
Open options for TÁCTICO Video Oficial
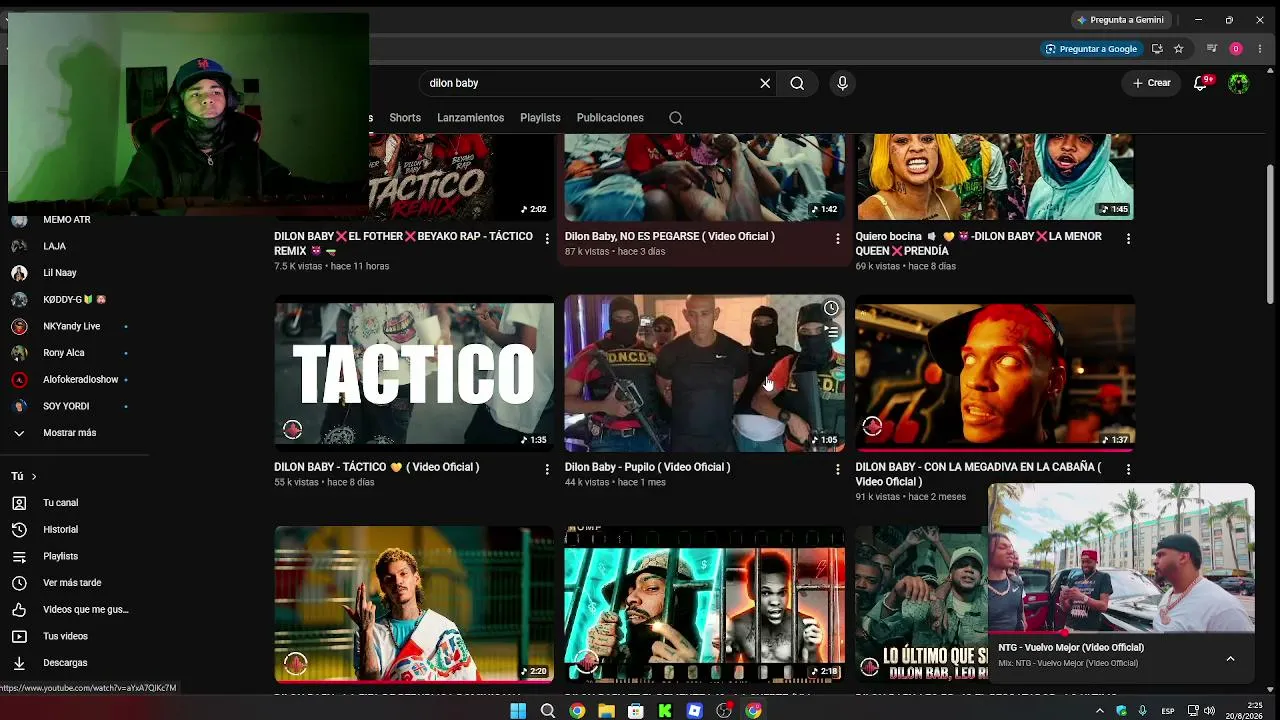coord(547,469)
